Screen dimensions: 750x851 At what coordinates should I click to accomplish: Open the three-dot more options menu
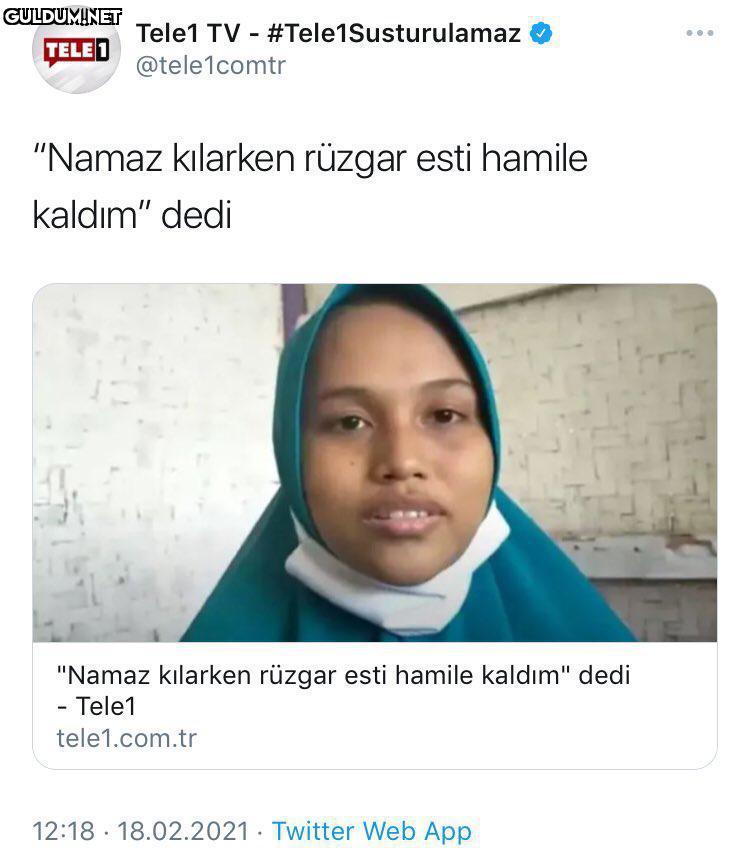pyautogui.click(x=700, y=33)
